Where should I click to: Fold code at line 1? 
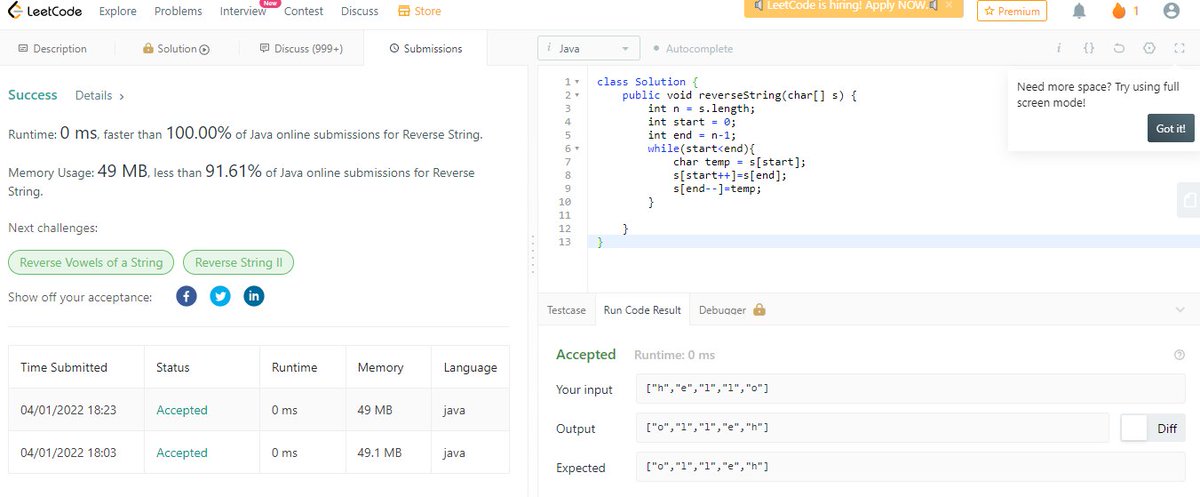point(577,82)
